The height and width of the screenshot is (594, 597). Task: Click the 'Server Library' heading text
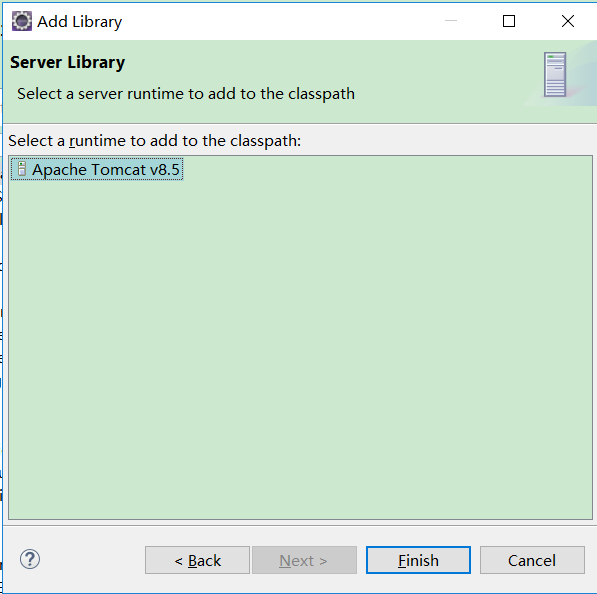tap(67, 62)
